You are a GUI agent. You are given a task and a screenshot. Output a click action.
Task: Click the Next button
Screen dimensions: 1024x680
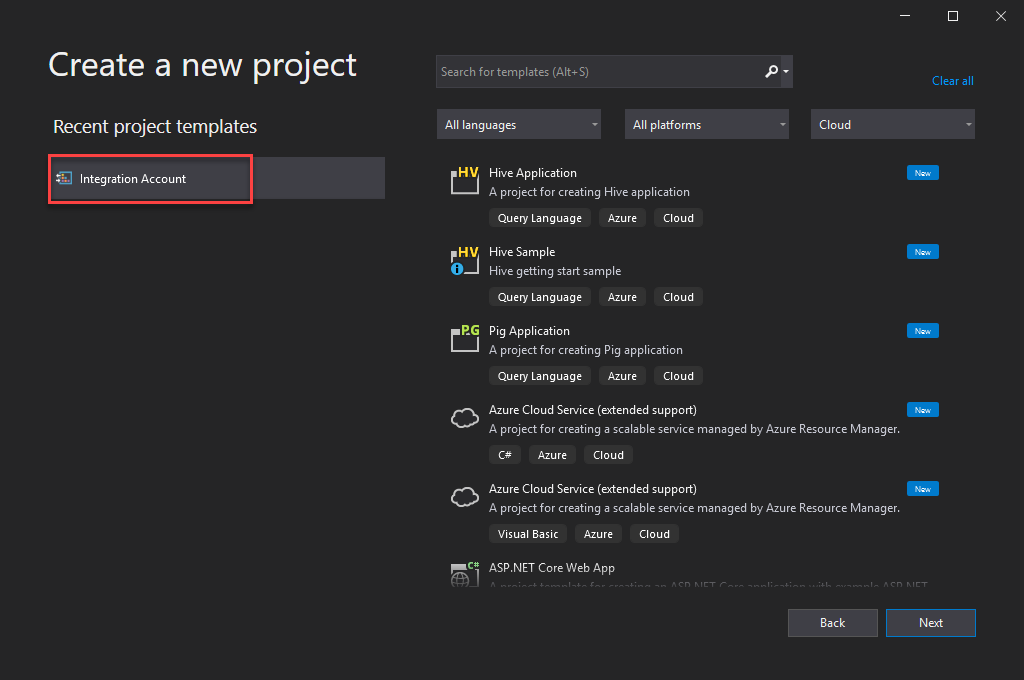[x=931, y=623]
